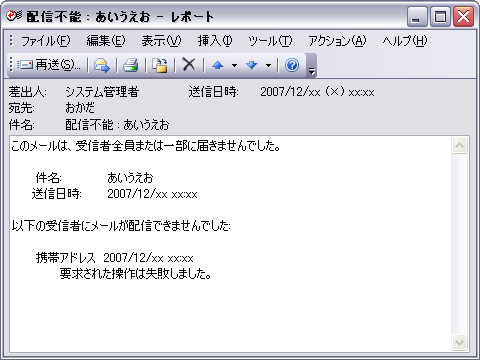
Task: Print the message with the printer icon
Action: coord(131,65)
